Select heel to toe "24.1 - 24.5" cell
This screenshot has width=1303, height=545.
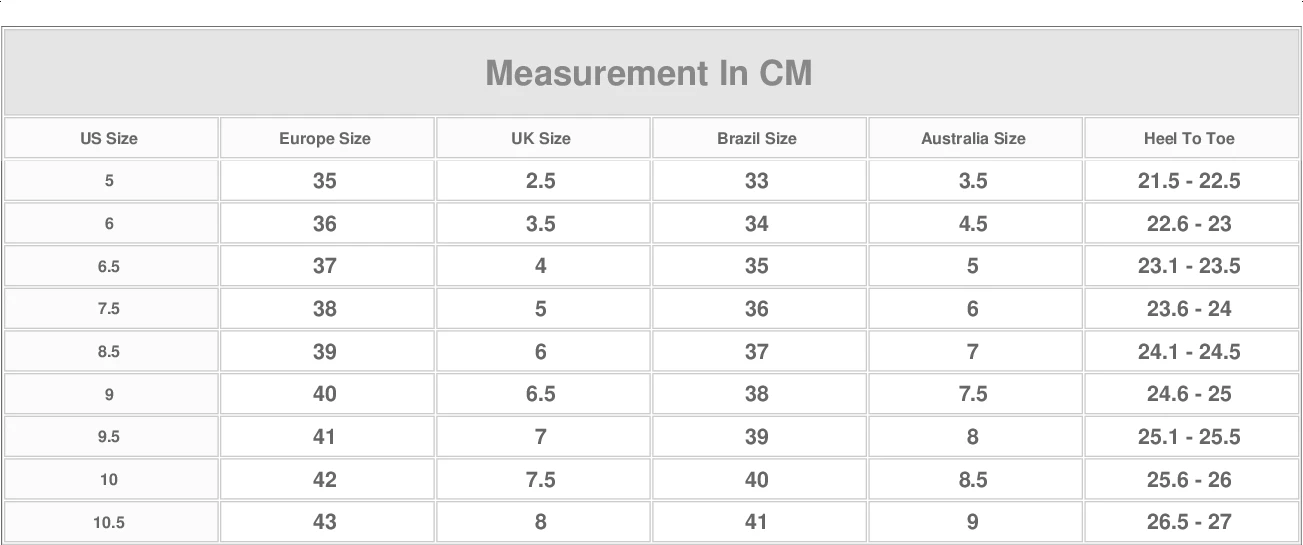coord(1189,352)
